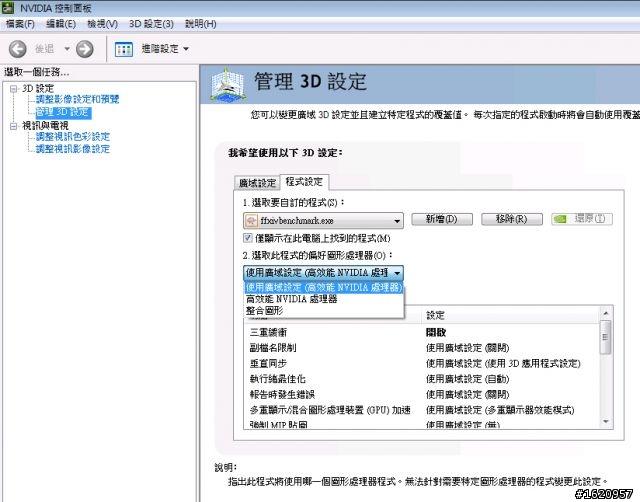Select 調整視訊影像設定 in the tree
This screenshot has width=640, height=502.
tap(73, 149)
